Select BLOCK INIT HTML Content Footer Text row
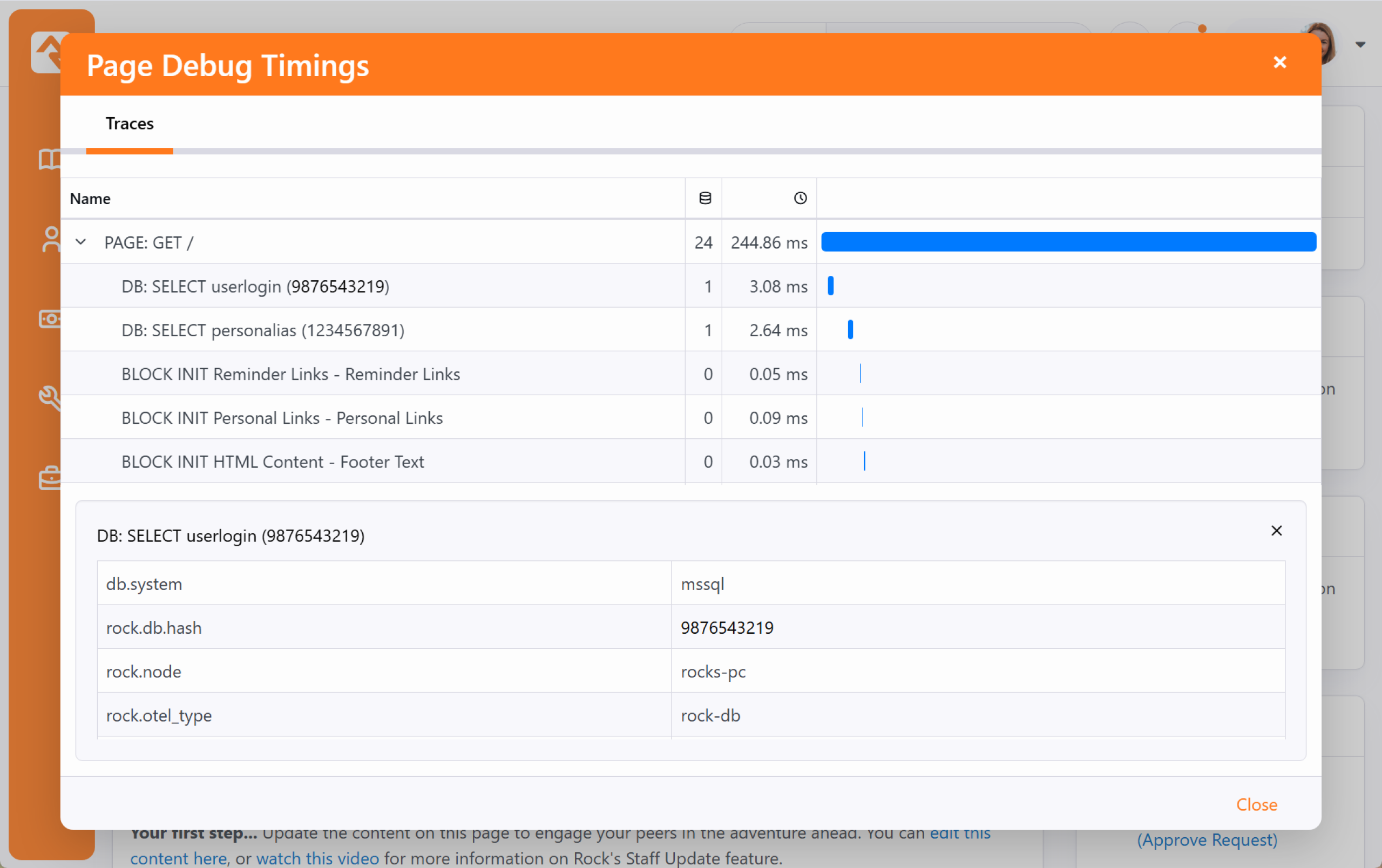The width and height of the screenshot is (1382, 868). point(273,462)
